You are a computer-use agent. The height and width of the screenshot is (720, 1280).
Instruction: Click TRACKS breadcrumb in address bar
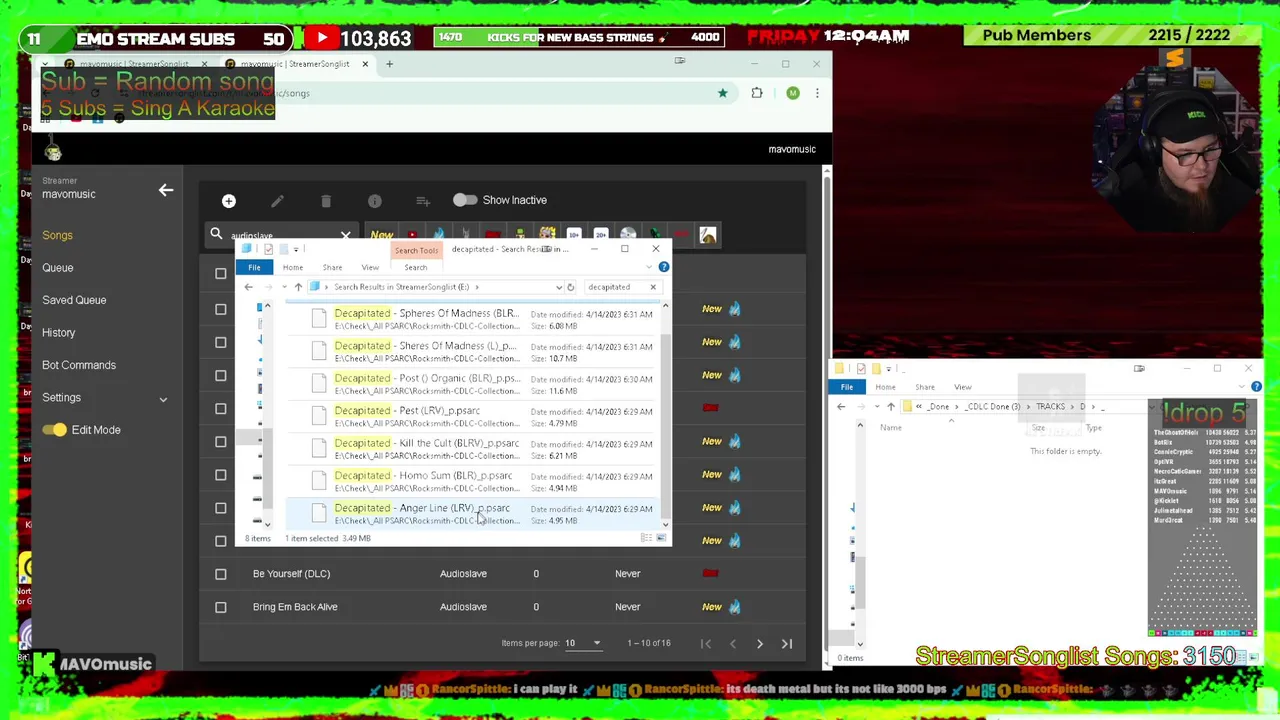[x=1050, y=407]
